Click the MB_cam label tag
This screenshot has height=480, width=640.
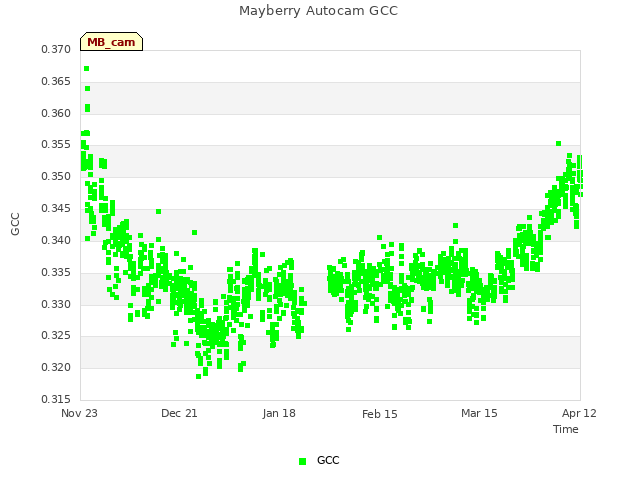(111, 42)
